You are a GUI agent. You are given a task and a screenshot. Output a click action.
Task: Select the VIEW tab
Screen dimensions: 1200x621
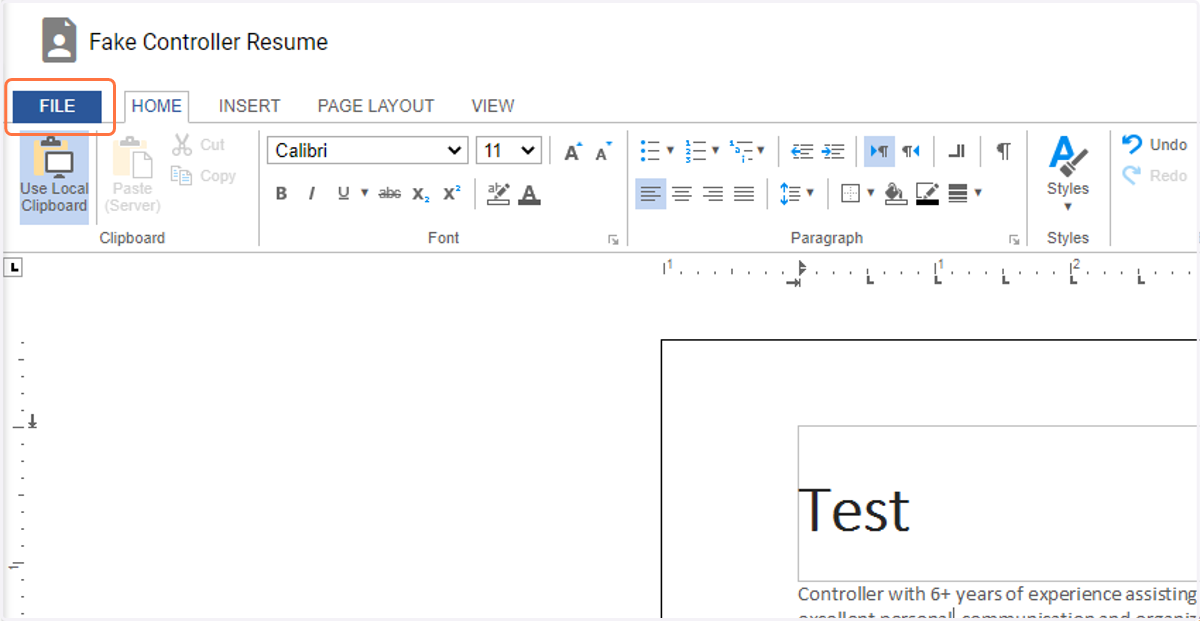[x=493, y=106]
